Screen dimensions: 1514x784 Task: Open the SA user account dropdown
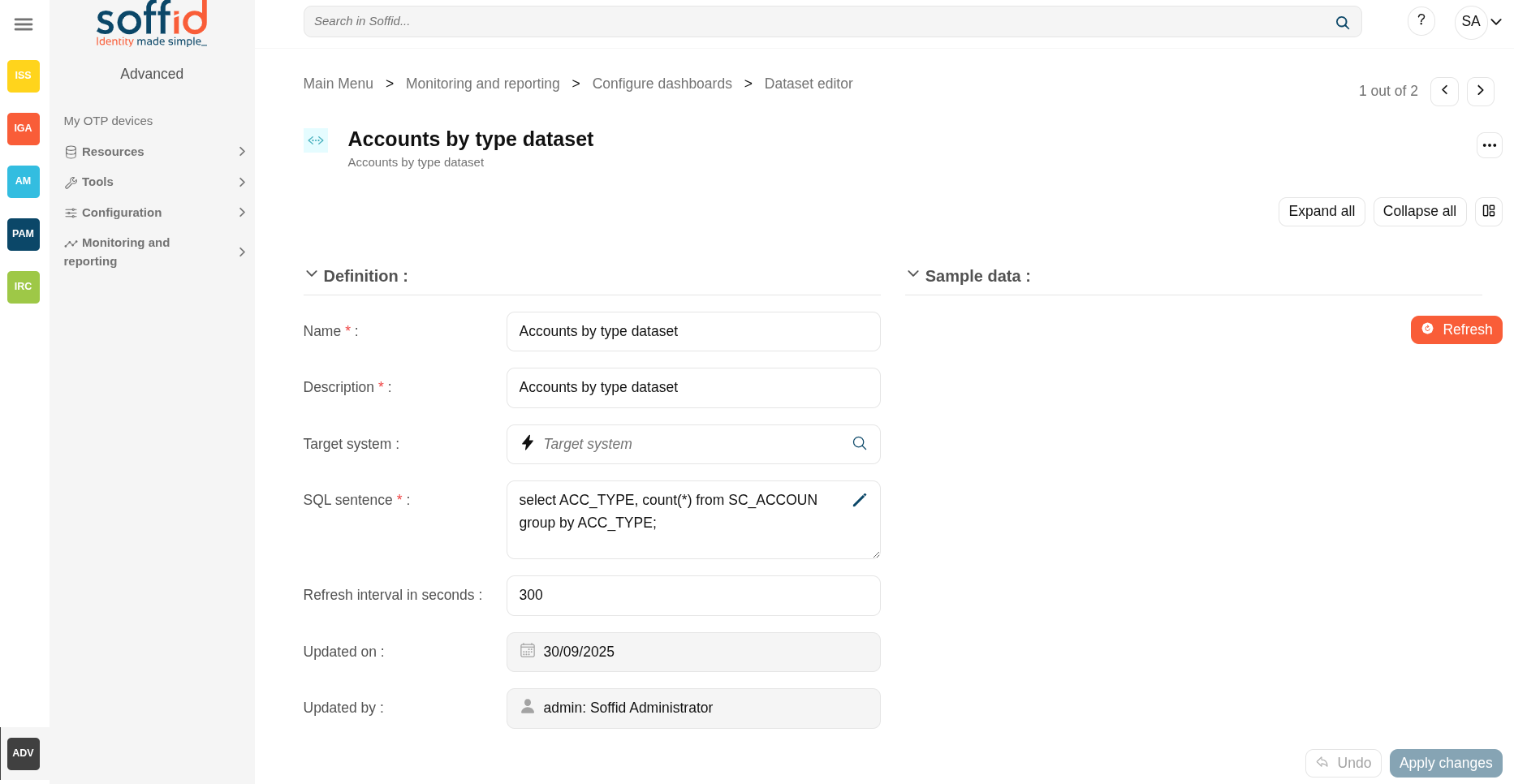coord(1479,22)
